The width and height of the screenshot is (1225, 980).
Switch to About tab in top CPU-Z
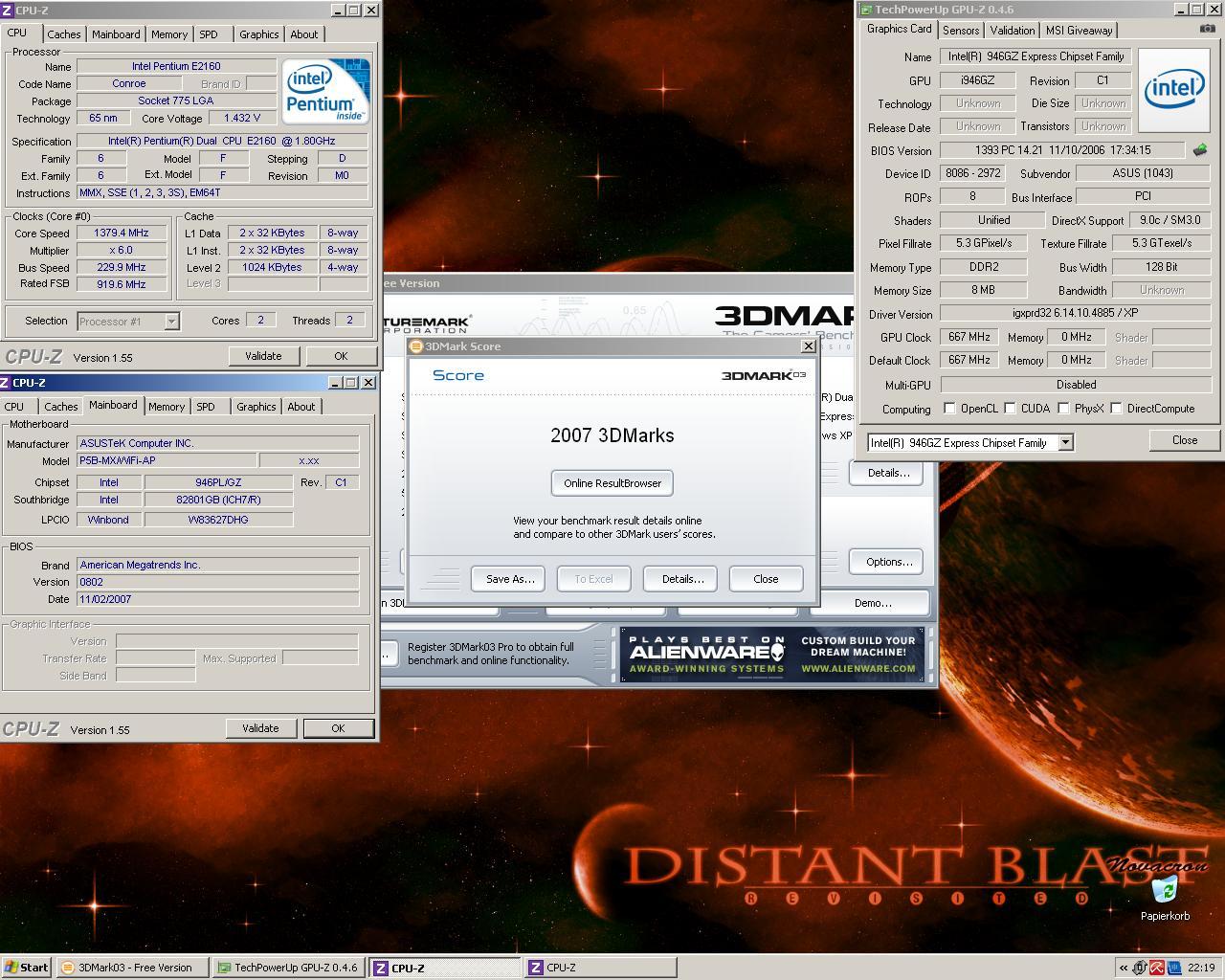(x=304, y=34)
